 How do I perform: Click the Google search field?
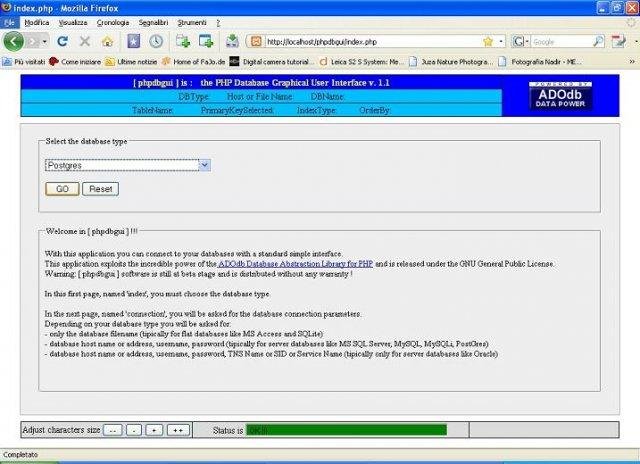tap(562, 42)
